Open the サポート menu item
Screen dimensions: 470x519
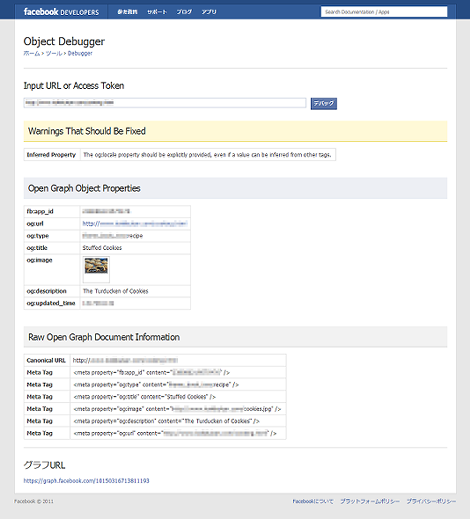157,12
